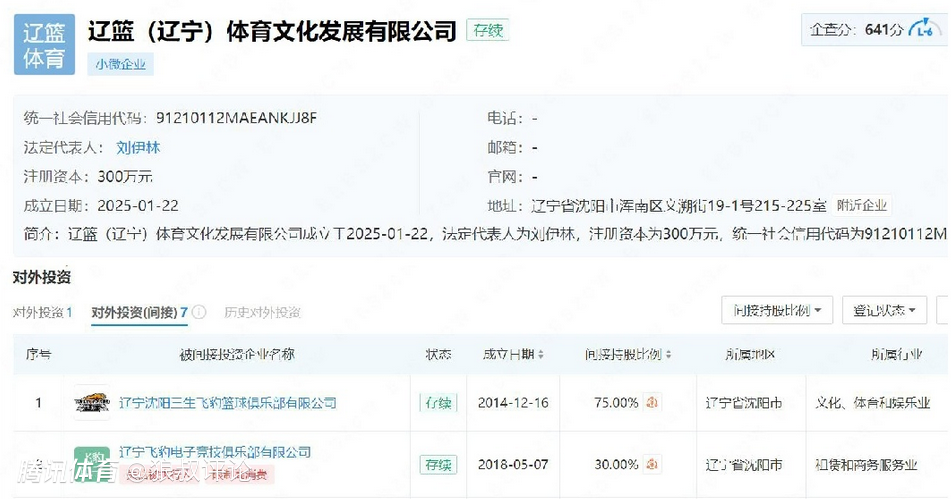Screen dimensions: 951x499
Task: Open 辽宁沈阳三生飞豹篮球俱乐部有限公司 link
Action: tap(227, 403)
